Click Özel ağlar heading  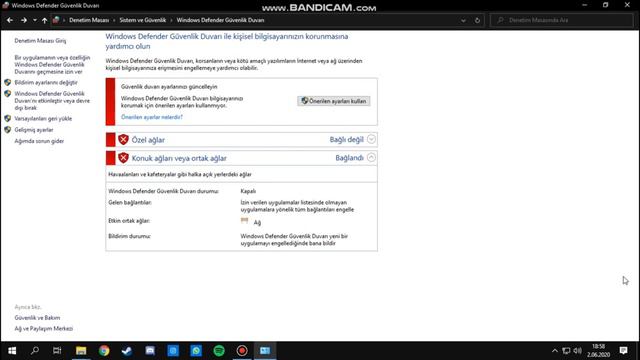(x=148, y=140)
